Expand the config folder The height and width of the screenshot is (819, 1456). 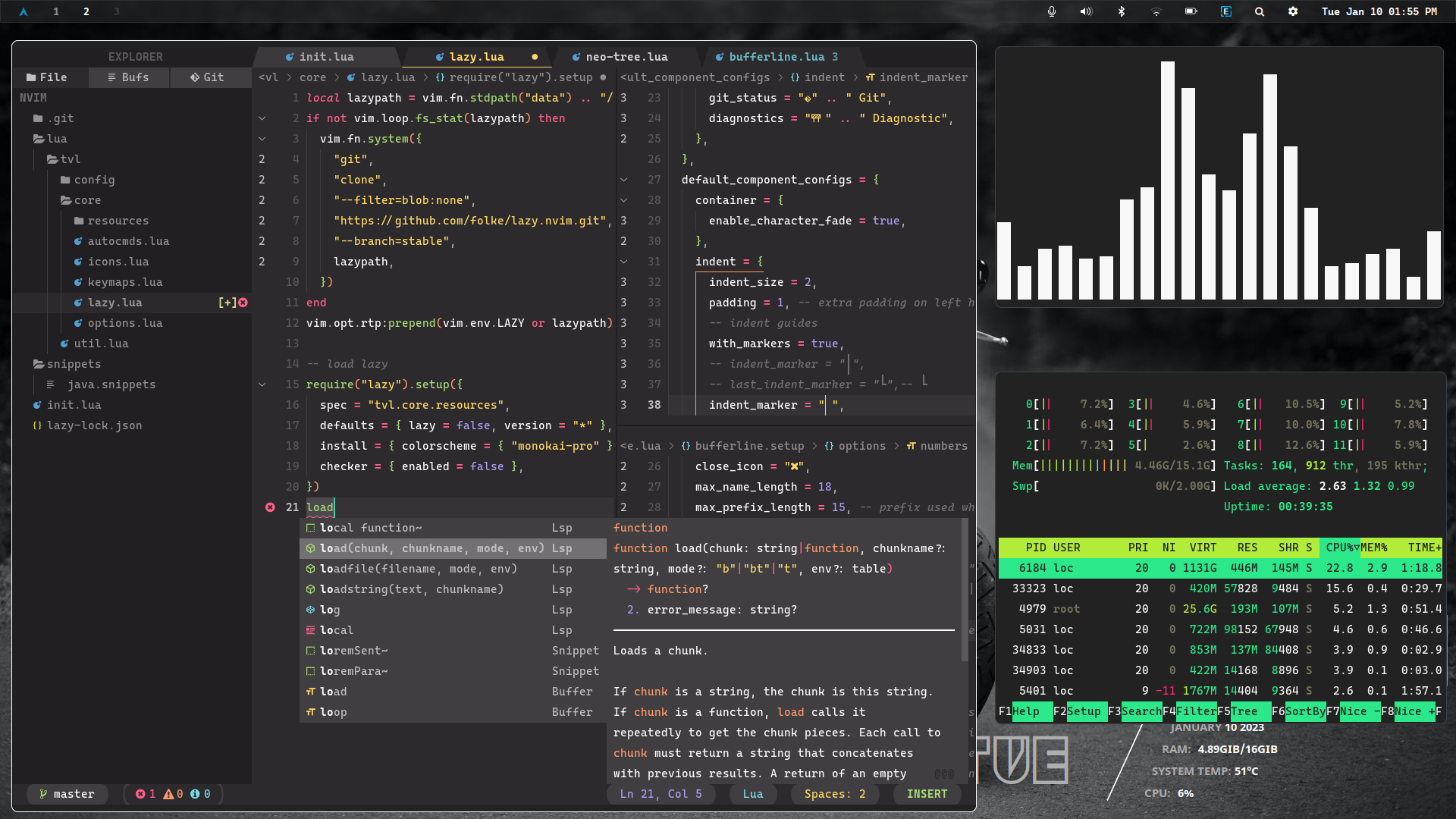[x=87, y=180]
